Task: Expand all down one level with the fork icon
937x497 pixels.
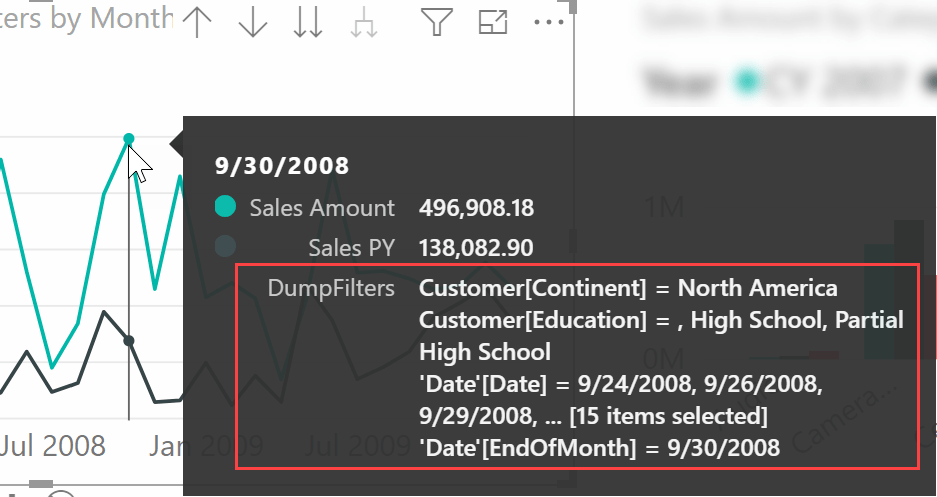Action: [364, 23]
